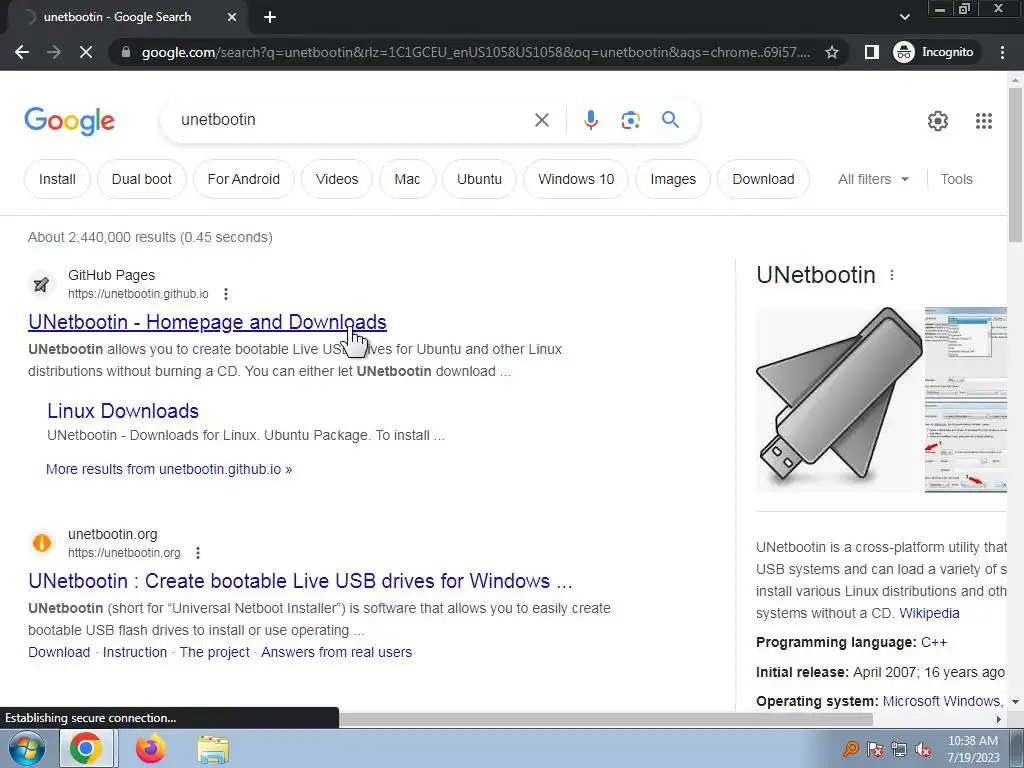1024x768 pixels.
Task: Open the search Tools option
Action: [x=956, y=179]
